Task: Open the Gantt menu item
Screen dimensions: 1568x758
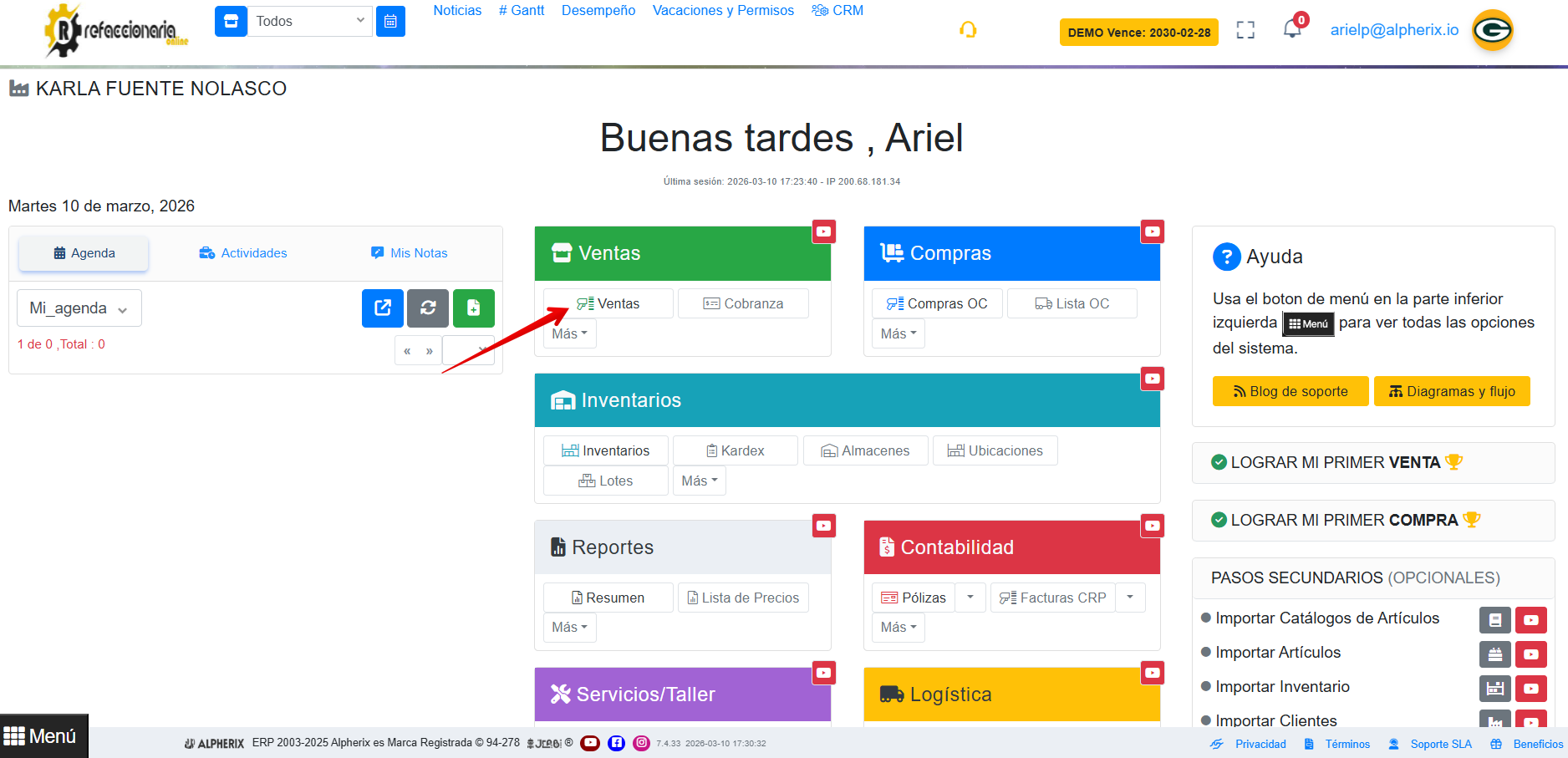Action: coord(521,11)
